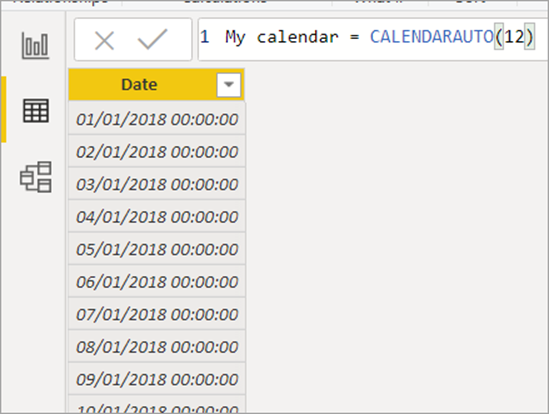Click inside the DAX formula bar

tap(373, 40)
